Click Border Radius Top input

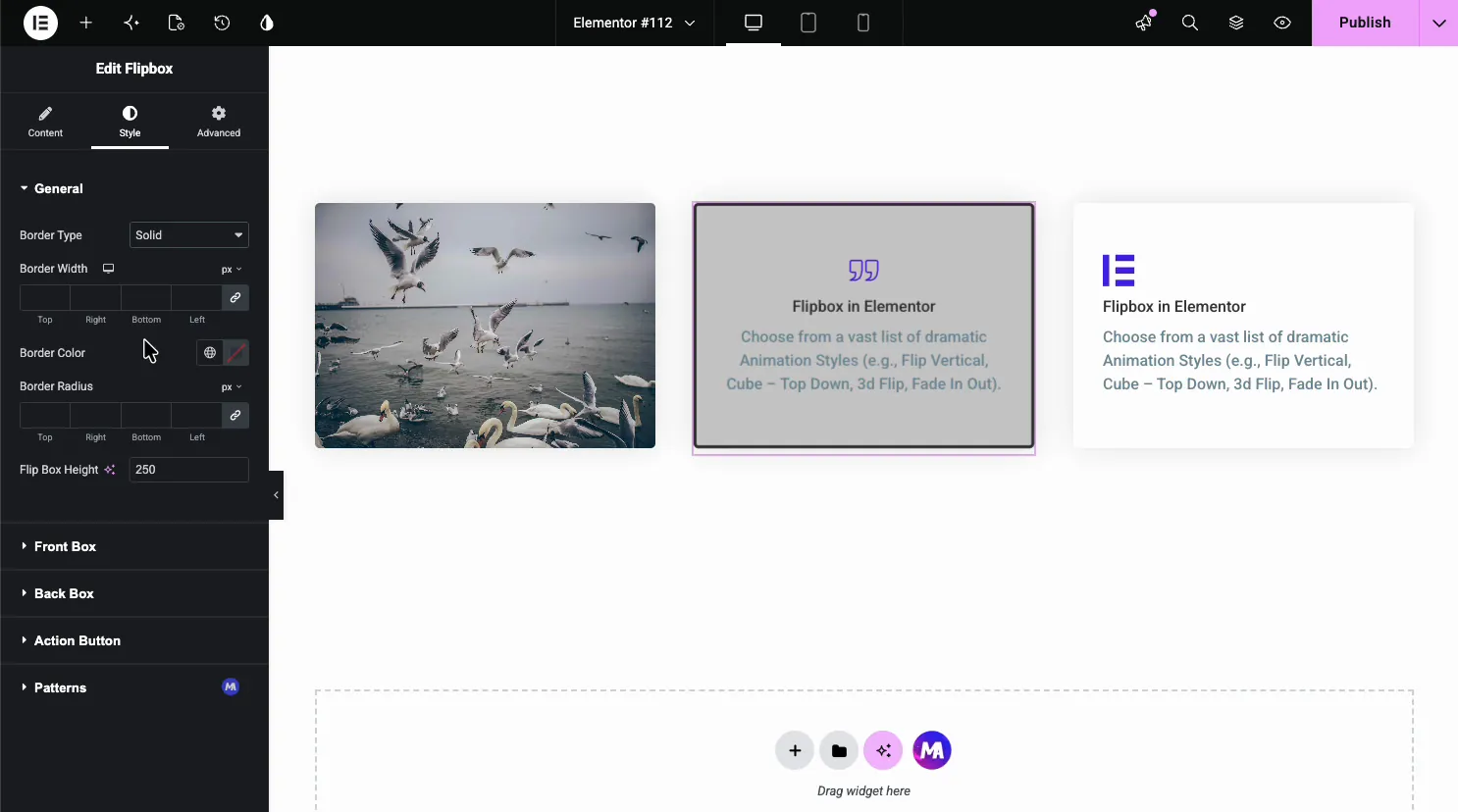click(x=45, y=416)
